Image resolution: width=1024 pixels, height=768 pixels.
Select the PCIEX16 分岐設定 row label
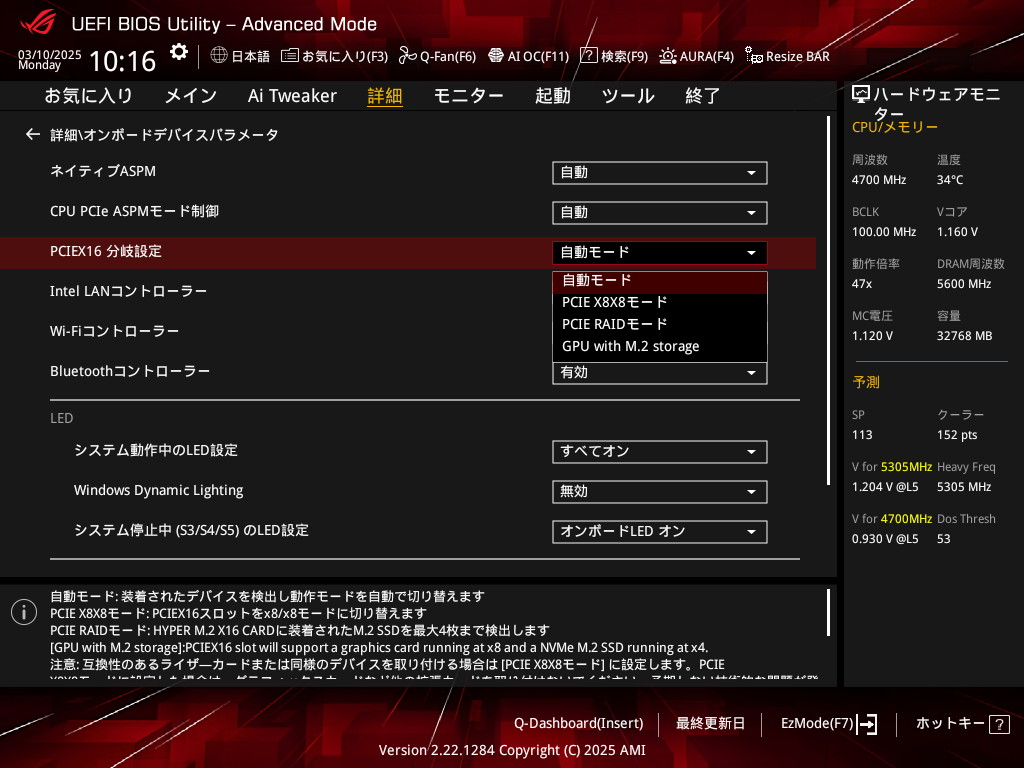pyautogui.click(x=106, y=251)
